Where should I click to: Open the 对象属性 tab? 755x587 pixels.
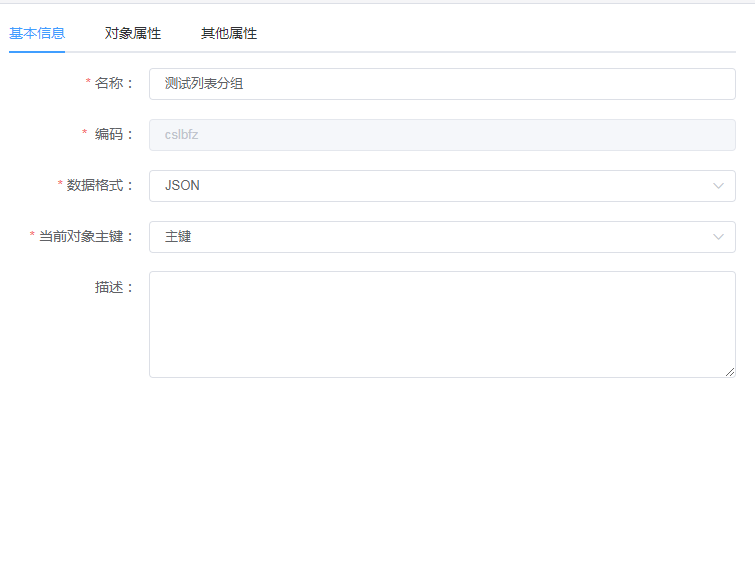(133, 33)
